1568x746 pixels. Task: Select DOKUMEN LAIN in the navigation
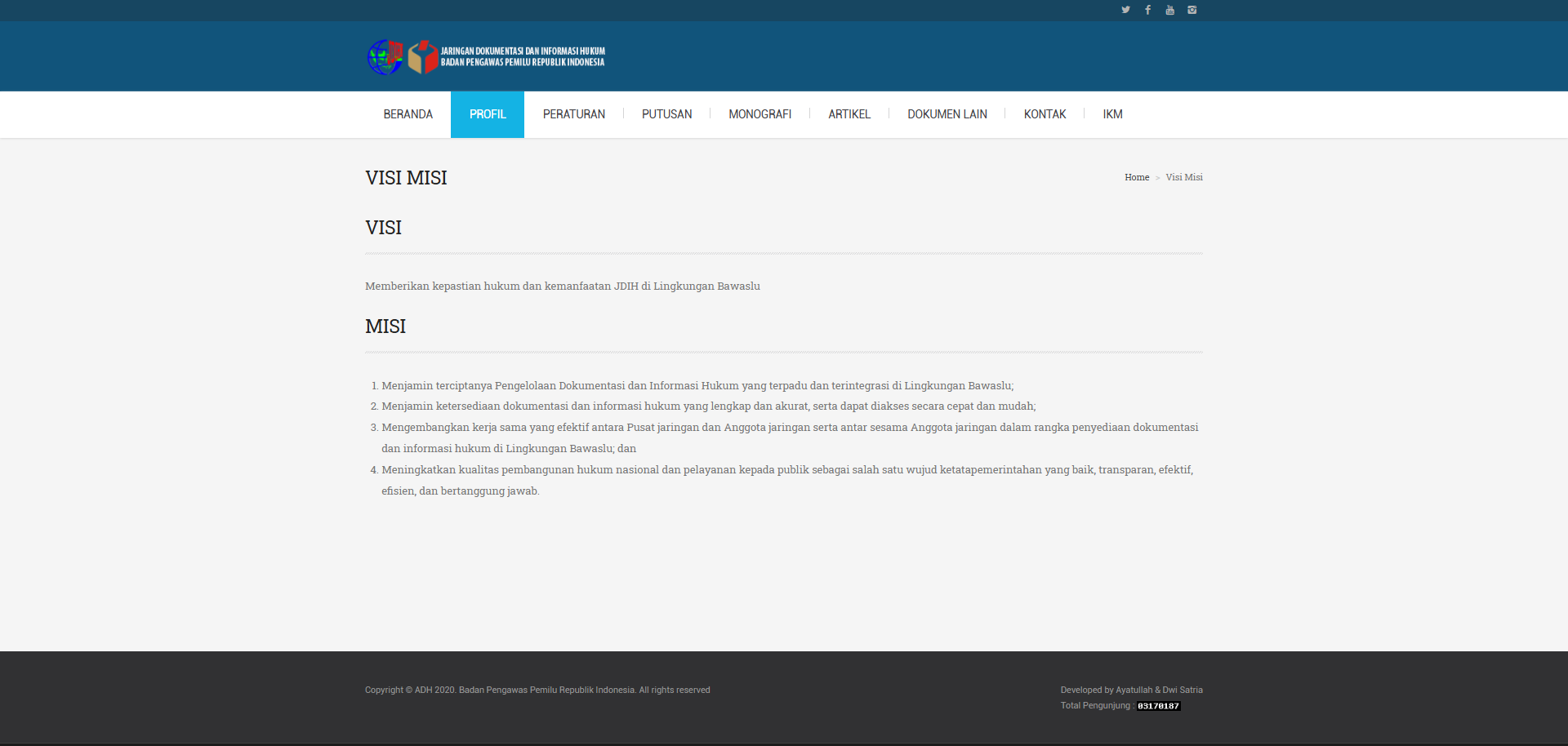point(947,114)
